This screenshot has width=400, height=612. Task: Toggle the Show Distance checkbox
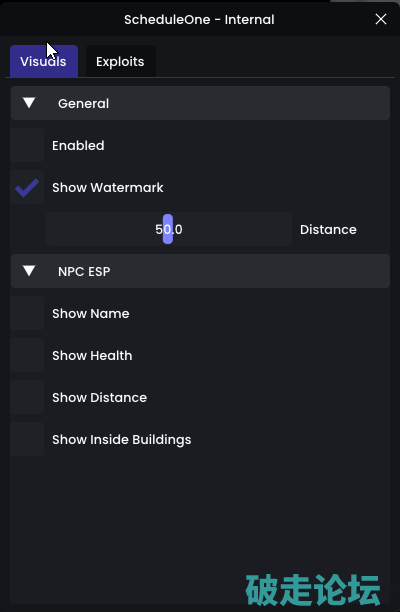click(27, 397)
